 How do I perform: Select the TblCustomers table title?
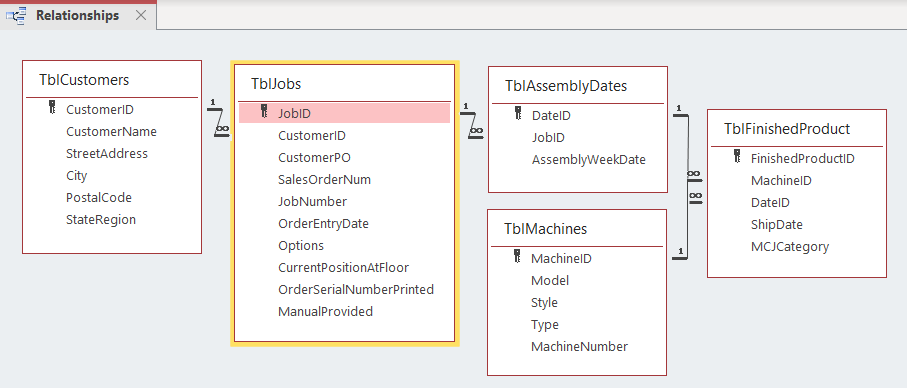click(x=84, y=80)
